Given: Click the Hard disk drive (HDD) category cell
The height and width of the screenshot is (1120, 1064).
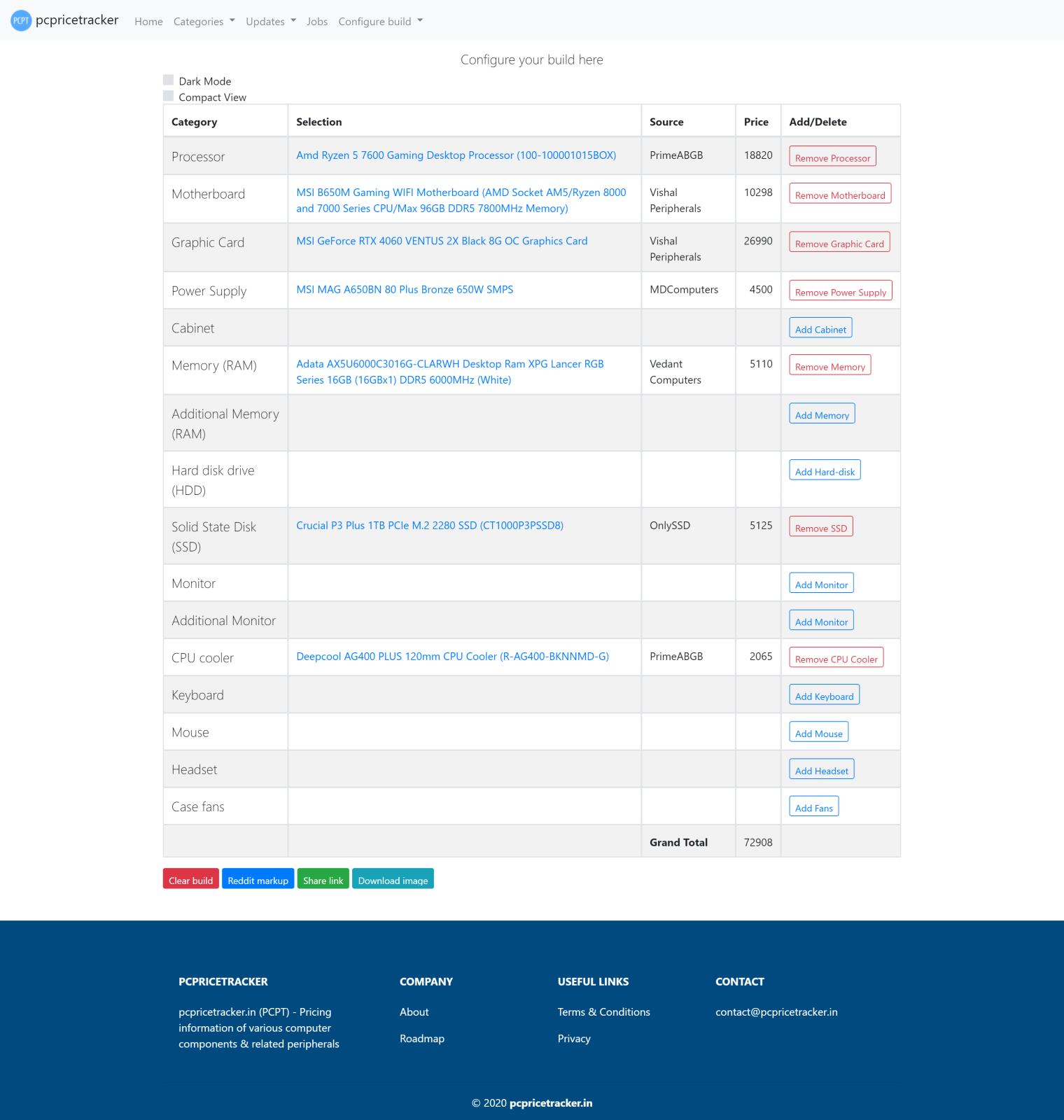Looking at the screenshot, I should pyautogui.click(x=225, y=479).
